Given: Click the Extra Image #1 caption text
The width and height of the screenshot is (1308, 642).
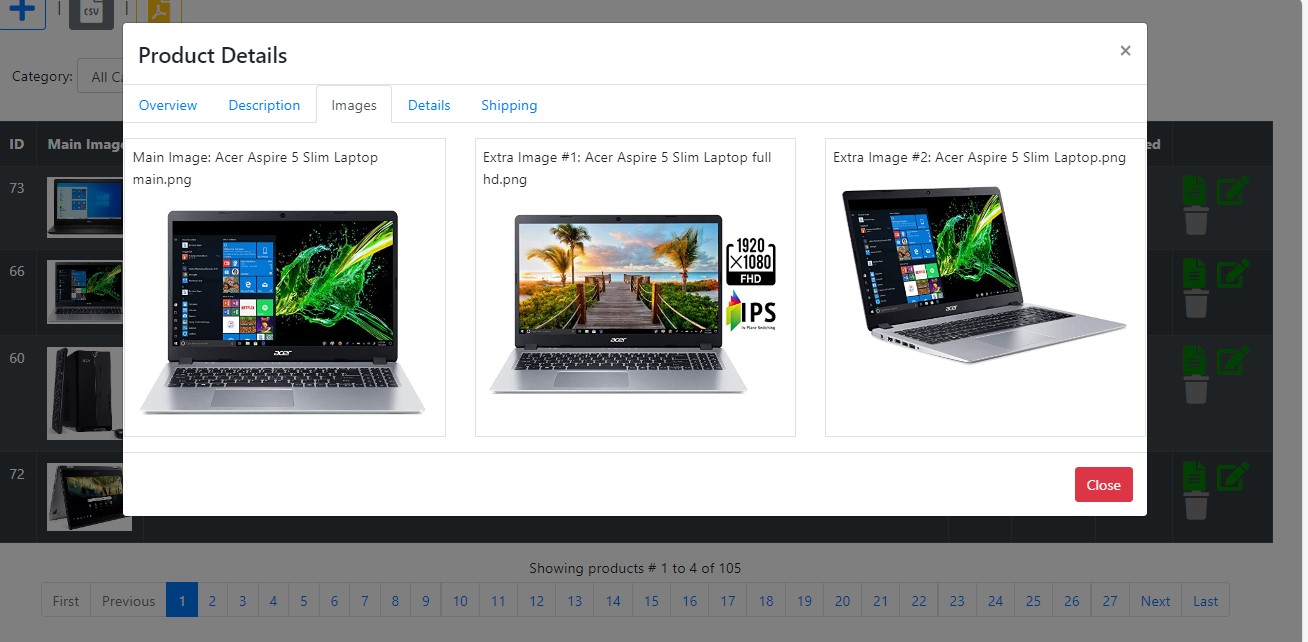Looking at the screenshot, I should point(627,168).
